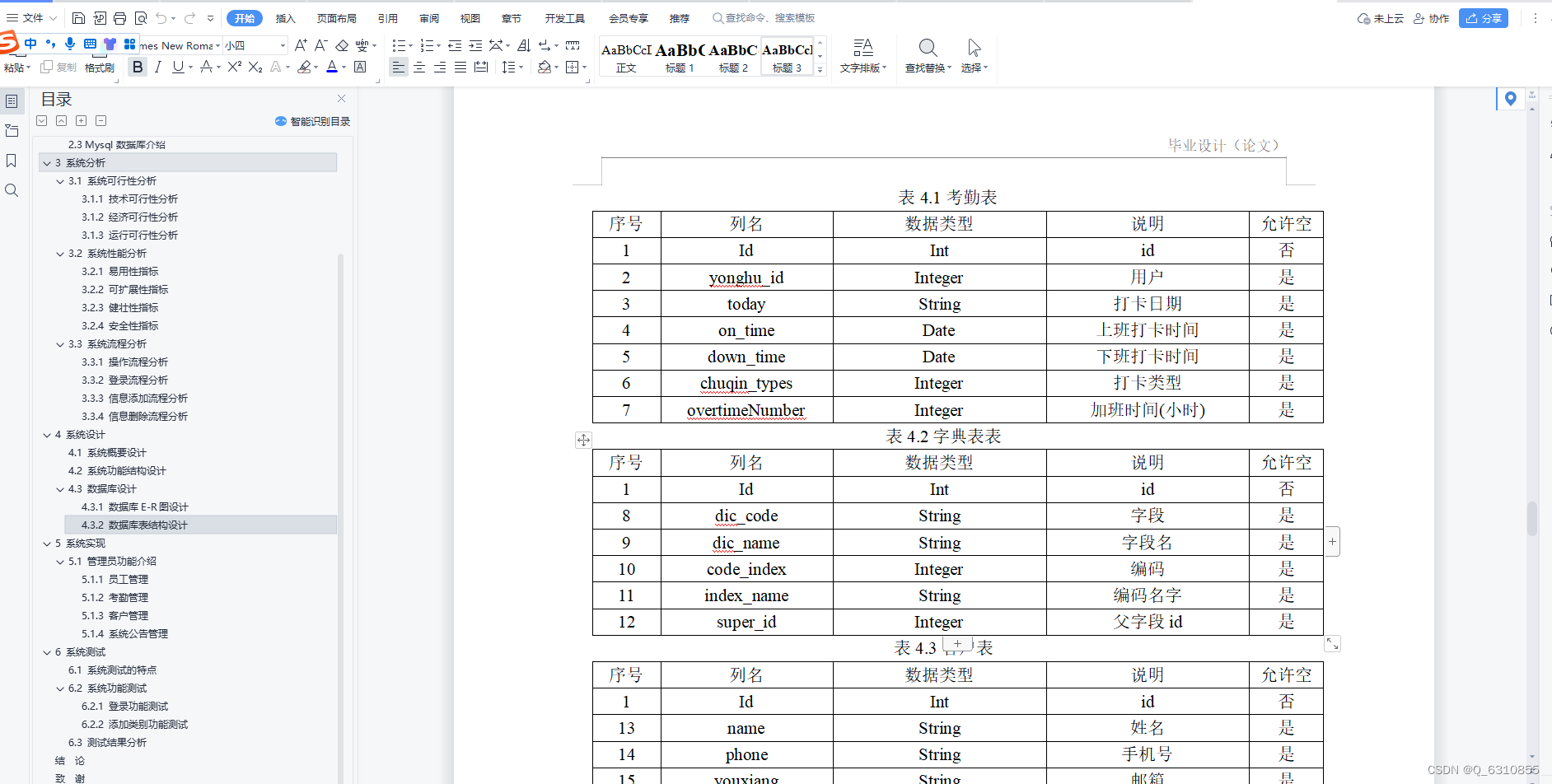Click the Sort icon
This screenshot has width=1552, height=784.
point(524,45)
